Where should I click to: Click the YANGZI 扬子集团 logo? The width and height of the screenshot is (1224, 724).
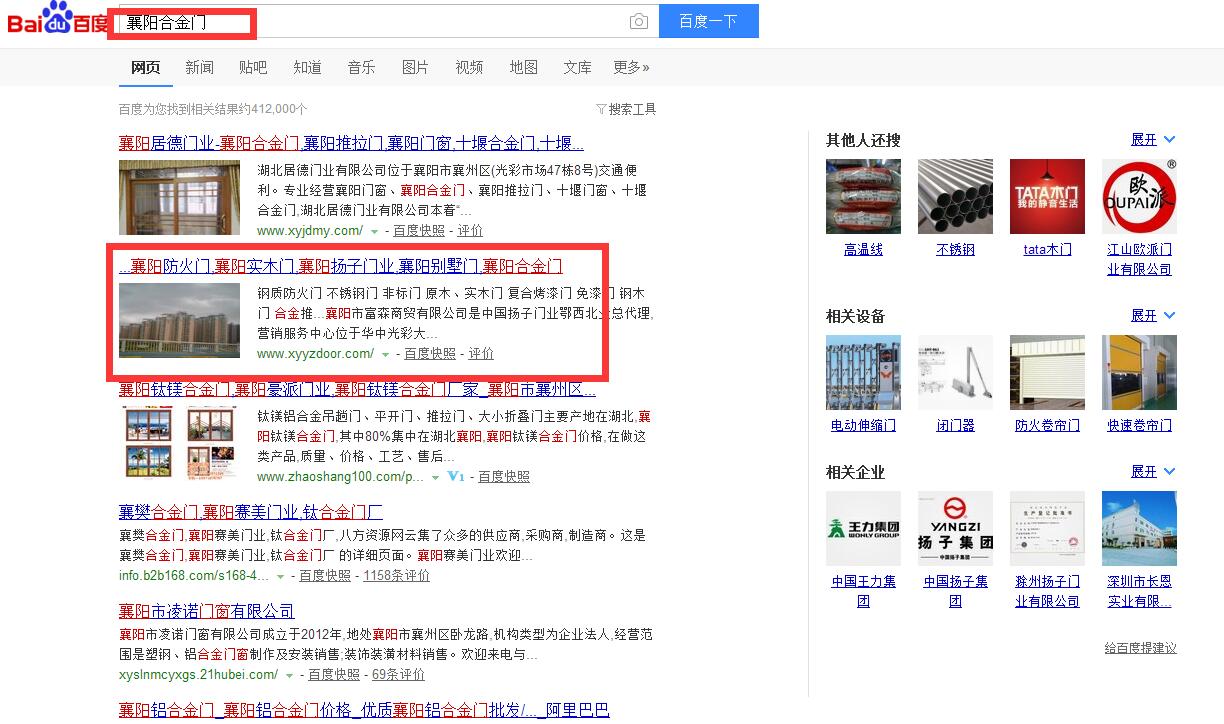pos(955,528)
